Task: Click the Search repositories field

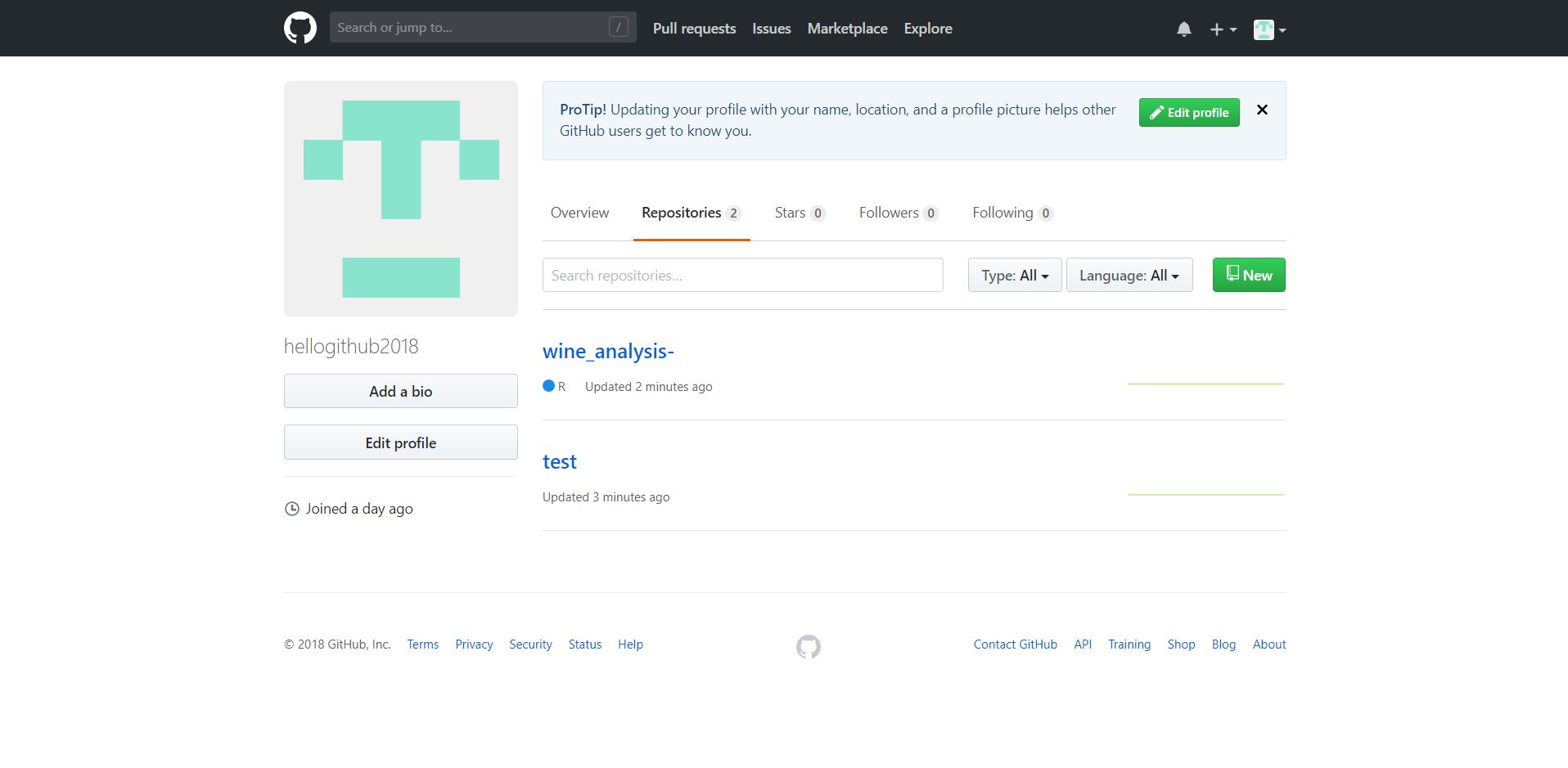Action: coord(743,275)
